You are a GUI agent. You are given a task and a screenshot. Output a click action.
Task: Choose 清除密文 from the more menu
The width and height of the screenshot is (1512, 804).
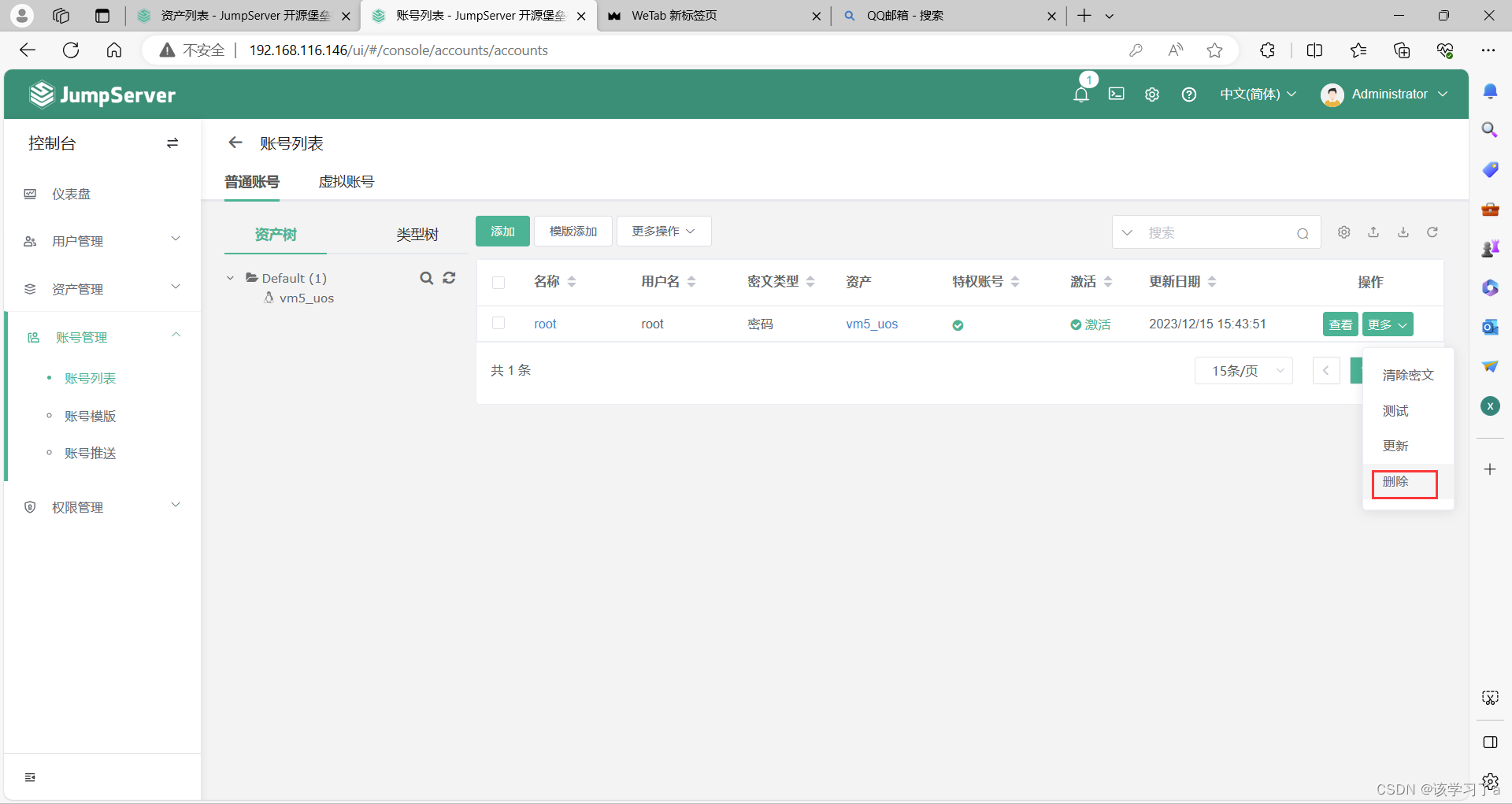click(x=1408, y=376)
